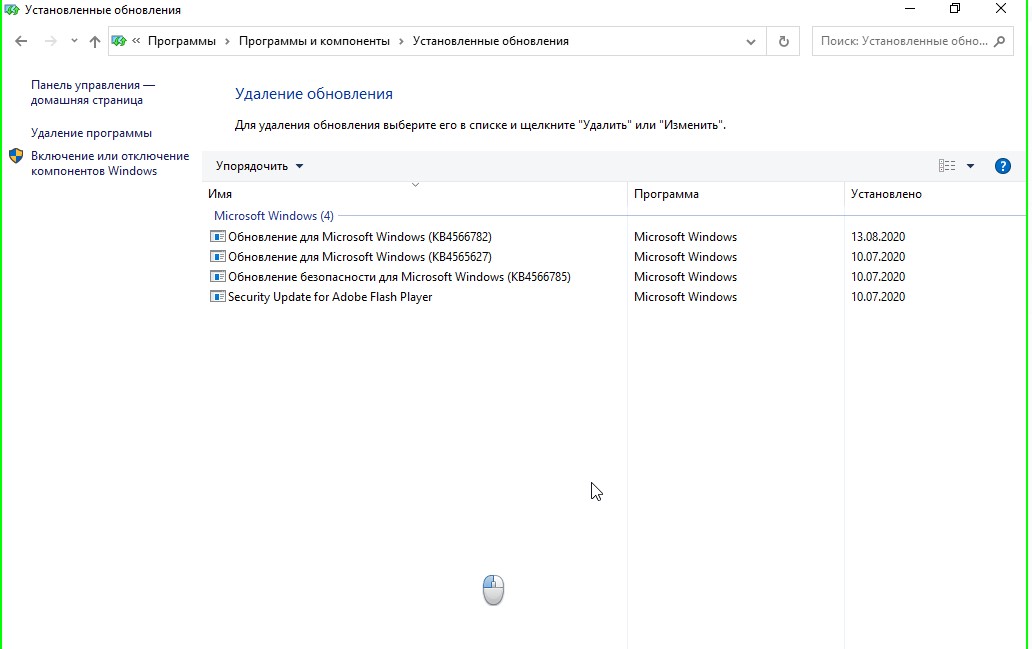Click the icon of update KB4566782
Viewport: 1032px width, 649px height.
point(218,237)
